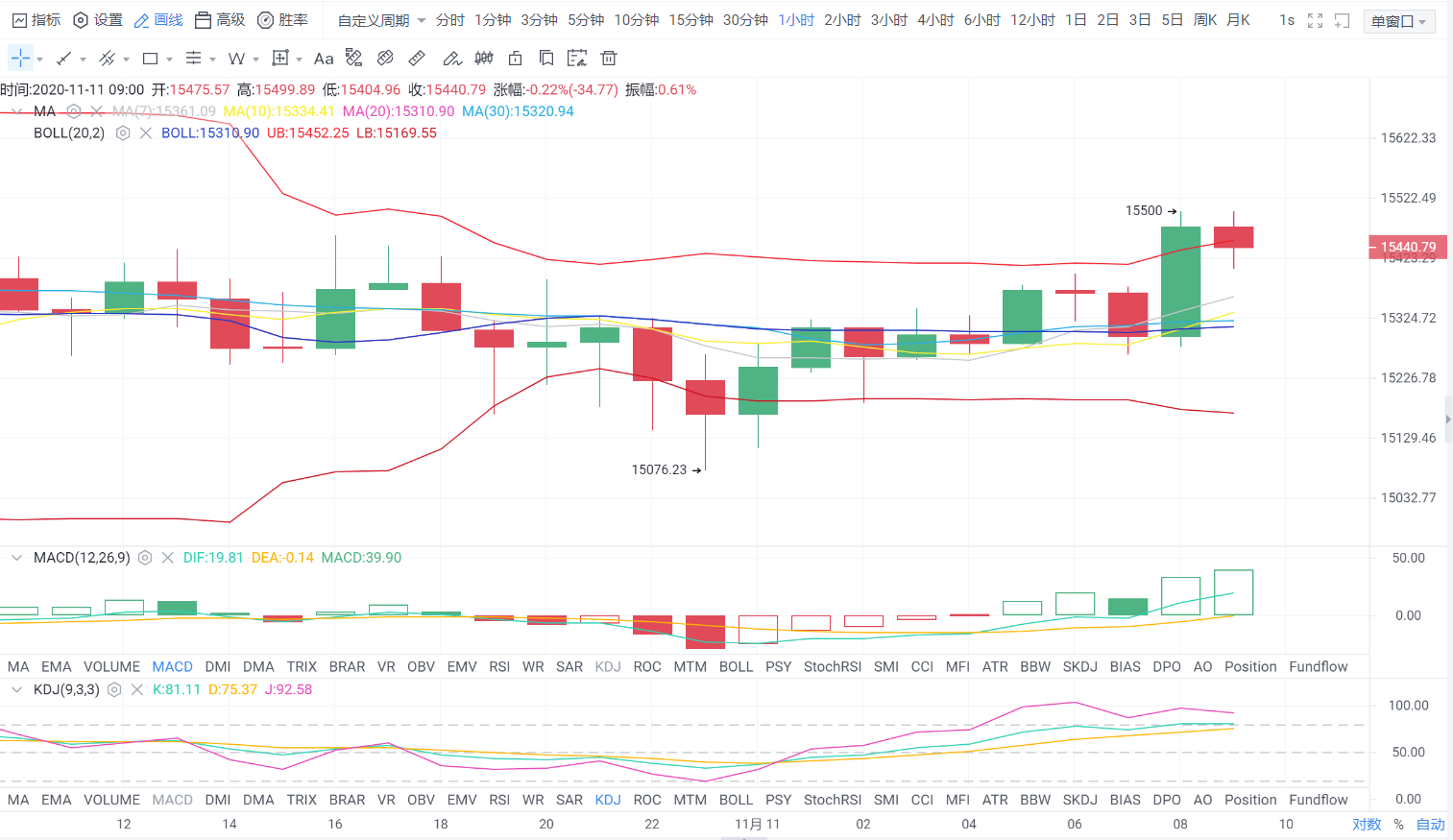
Task: Open crosshair tool dropdown arrow
Action: pyautogui.click(x=39, y=60)
